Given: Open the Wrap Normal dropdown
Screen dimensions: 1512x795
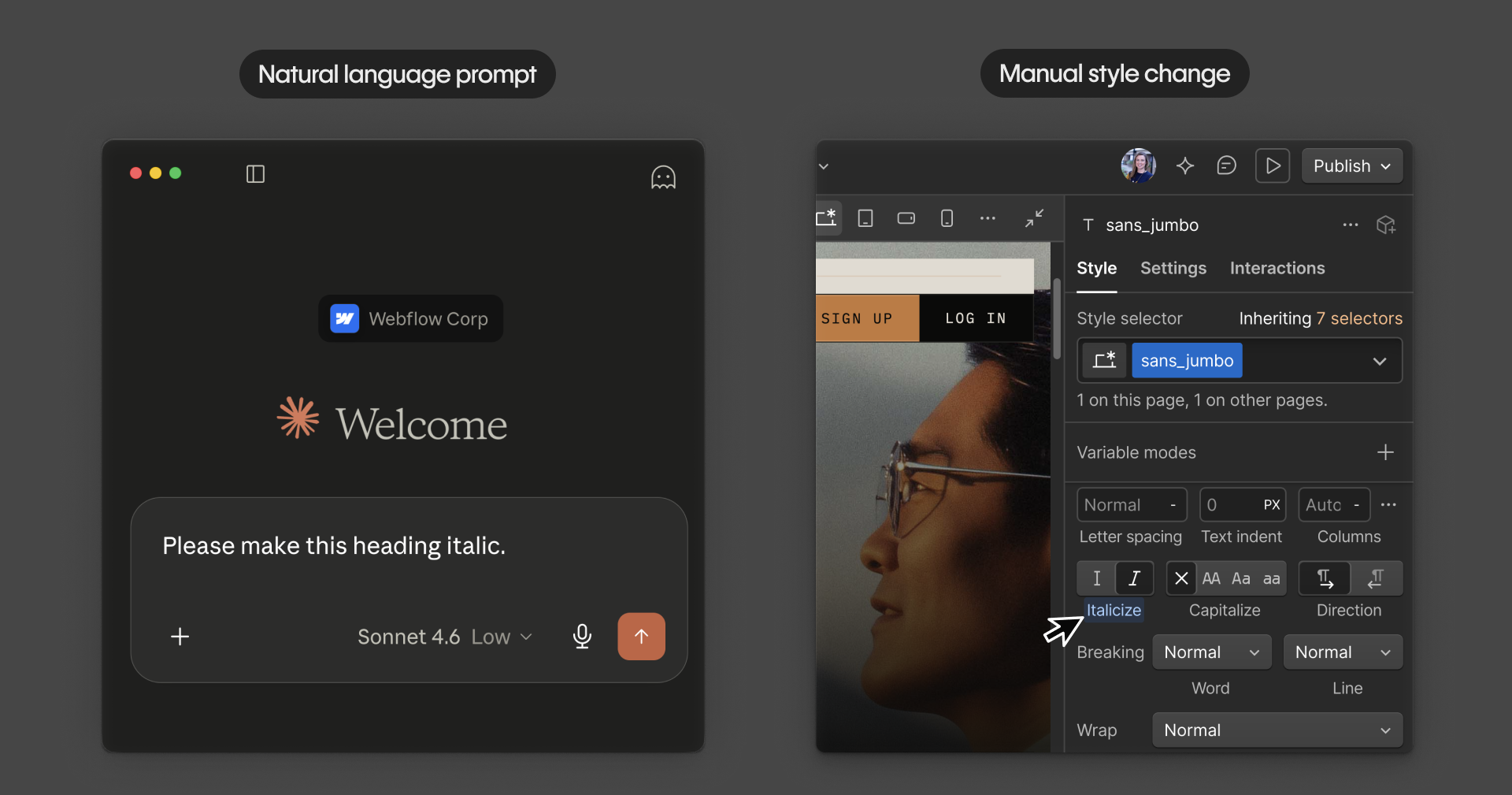Looking at the screenshot, I should coord(1277,730).
